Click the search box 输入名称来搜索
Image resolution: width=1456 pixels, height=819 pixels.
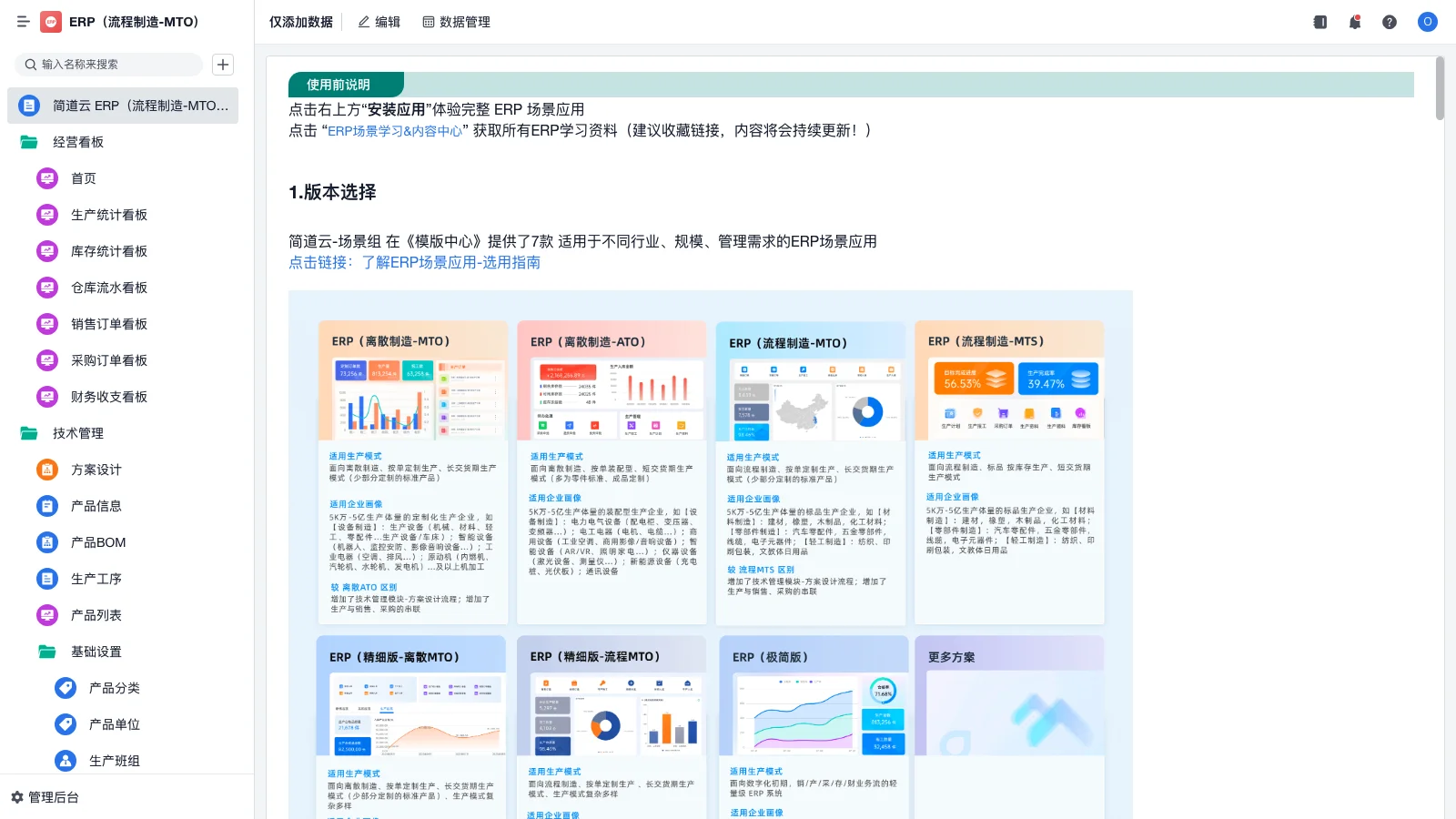click(108, 64)
